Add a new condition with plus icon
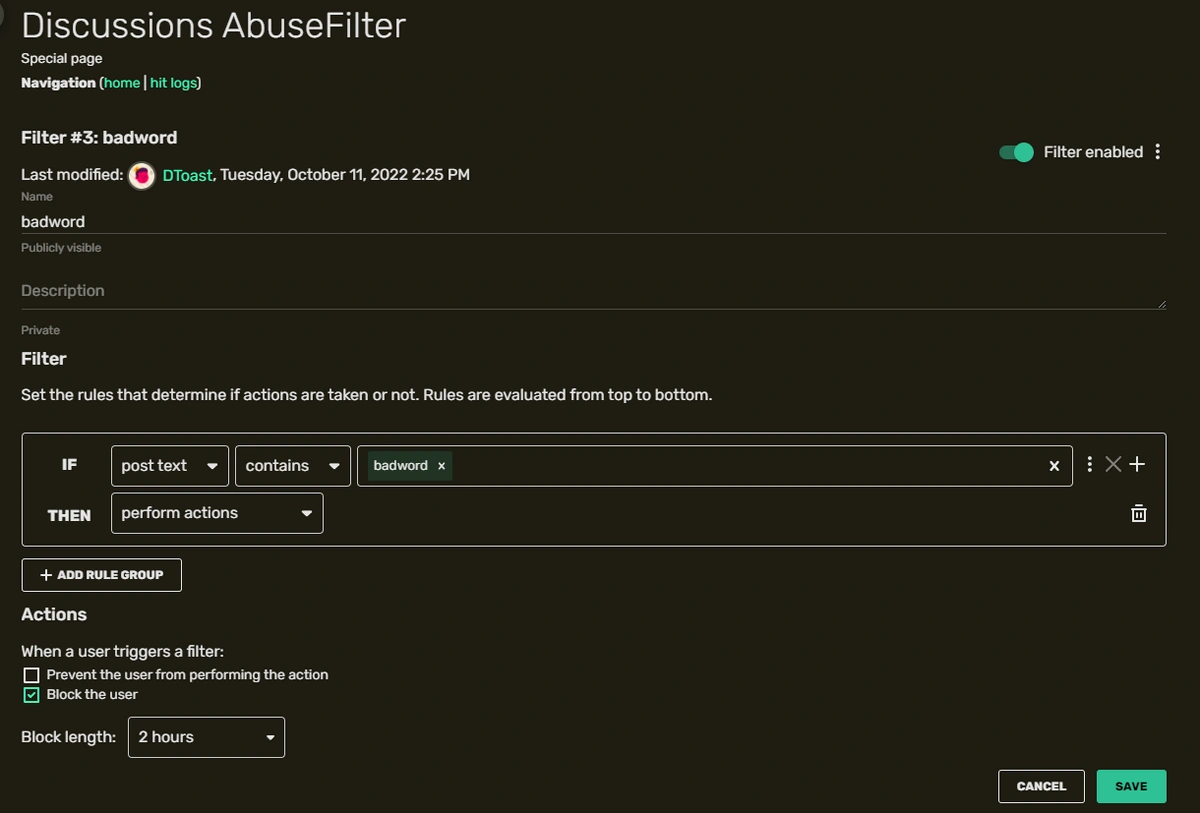This screenshot has height=813, width=1200. [1137, 464]
